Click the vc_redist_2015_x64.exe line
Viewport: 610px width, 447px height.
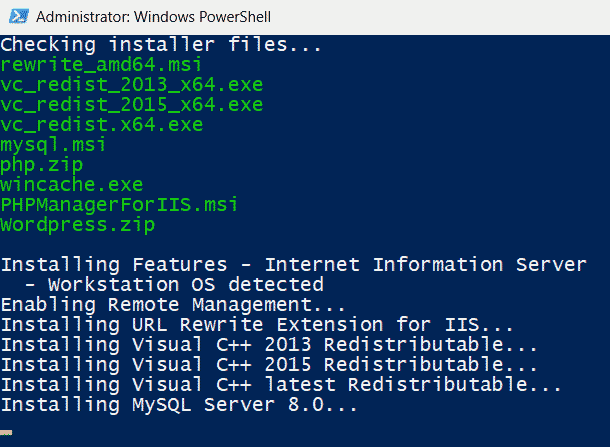(131, 104)
